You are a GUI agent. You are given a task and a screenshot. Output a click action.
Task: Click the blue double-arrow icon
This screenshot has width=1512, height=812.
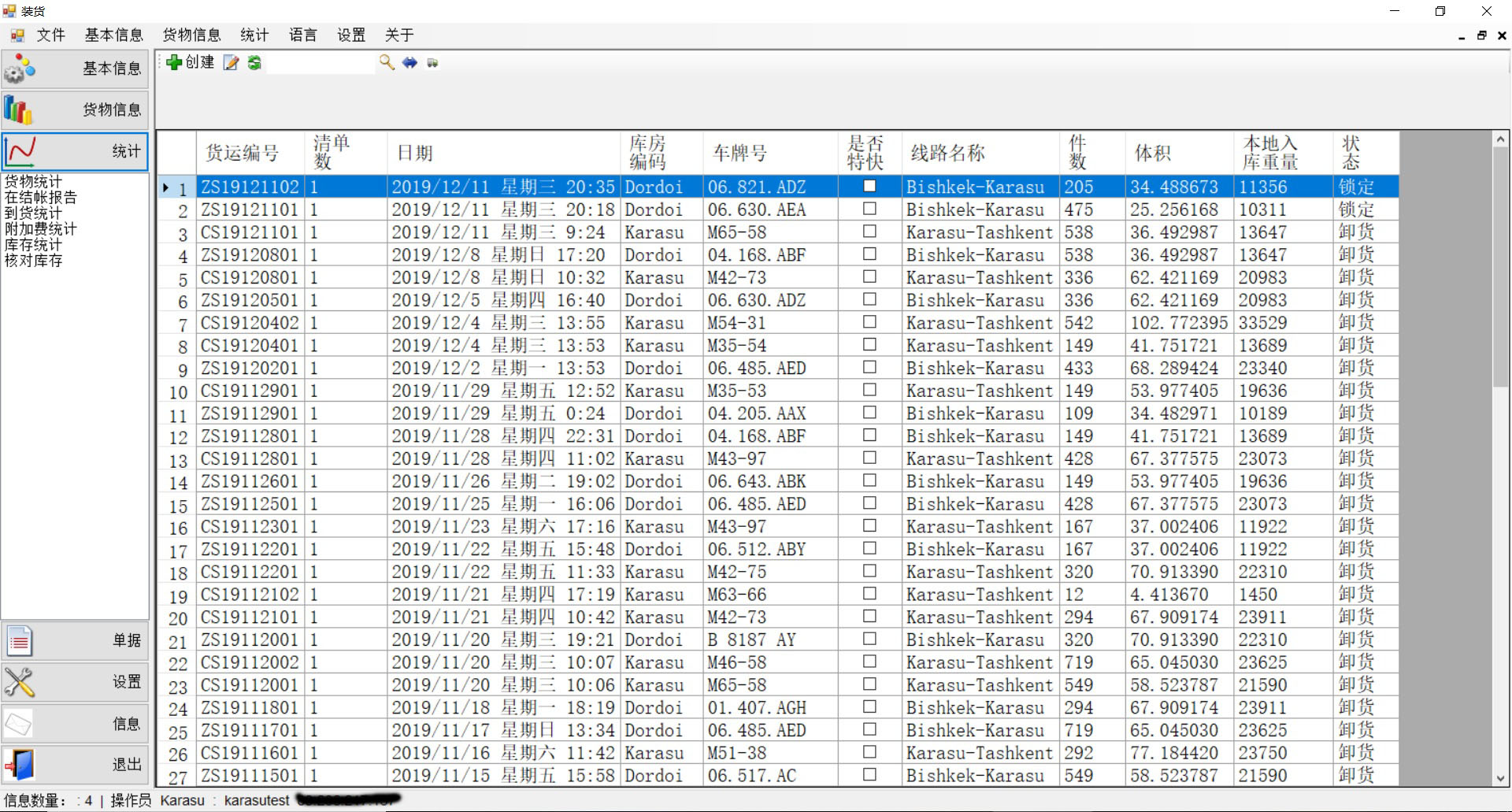409,63
